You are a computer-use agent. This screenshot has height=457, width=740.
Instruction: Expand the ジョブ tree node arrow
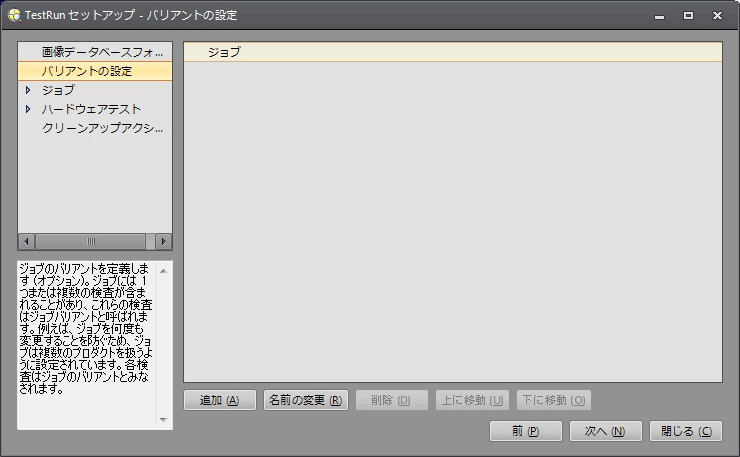point(28,90)
